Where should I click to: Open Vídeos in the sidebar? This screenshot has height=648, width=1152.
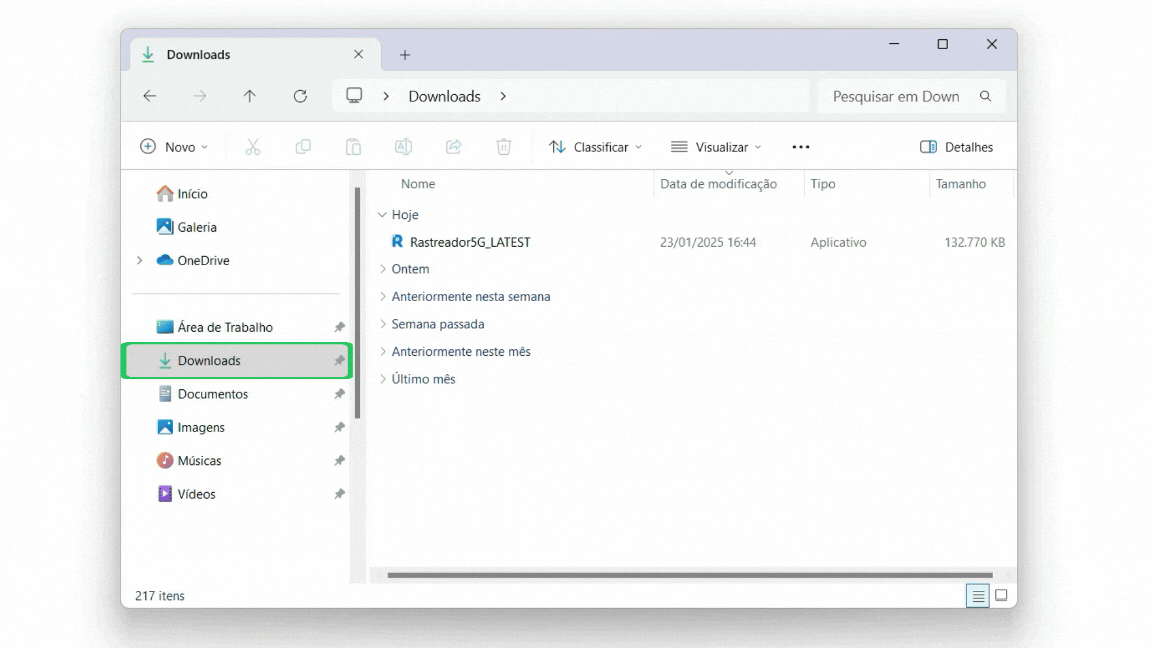coord(196,494)
